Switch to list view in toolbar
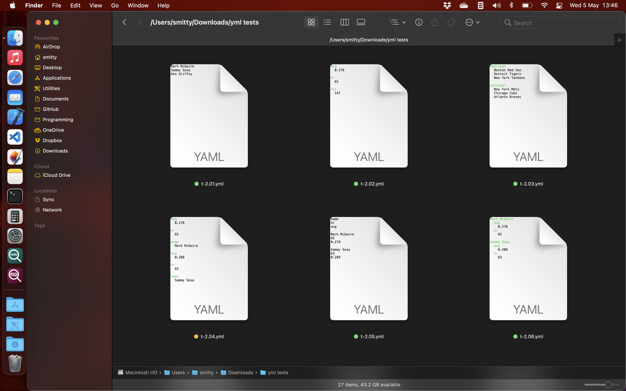This screenshot has width=626, height=391. tap(327, 22)
